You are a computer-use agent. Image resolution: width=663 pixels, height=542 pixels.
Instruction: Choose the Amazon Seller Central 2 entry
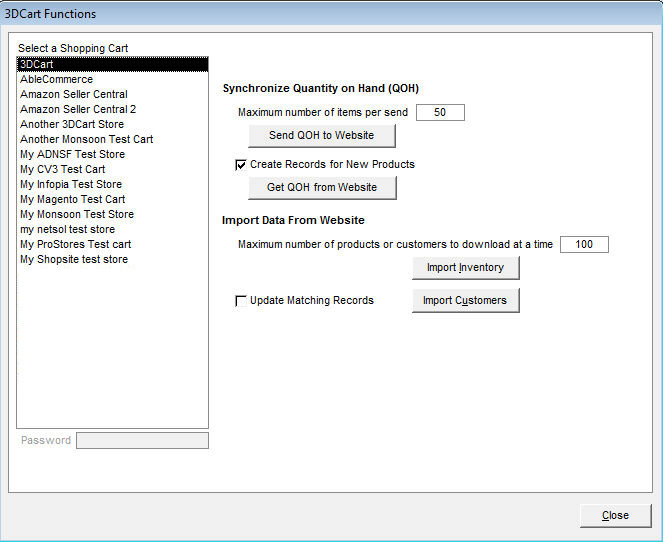(112, 109)
